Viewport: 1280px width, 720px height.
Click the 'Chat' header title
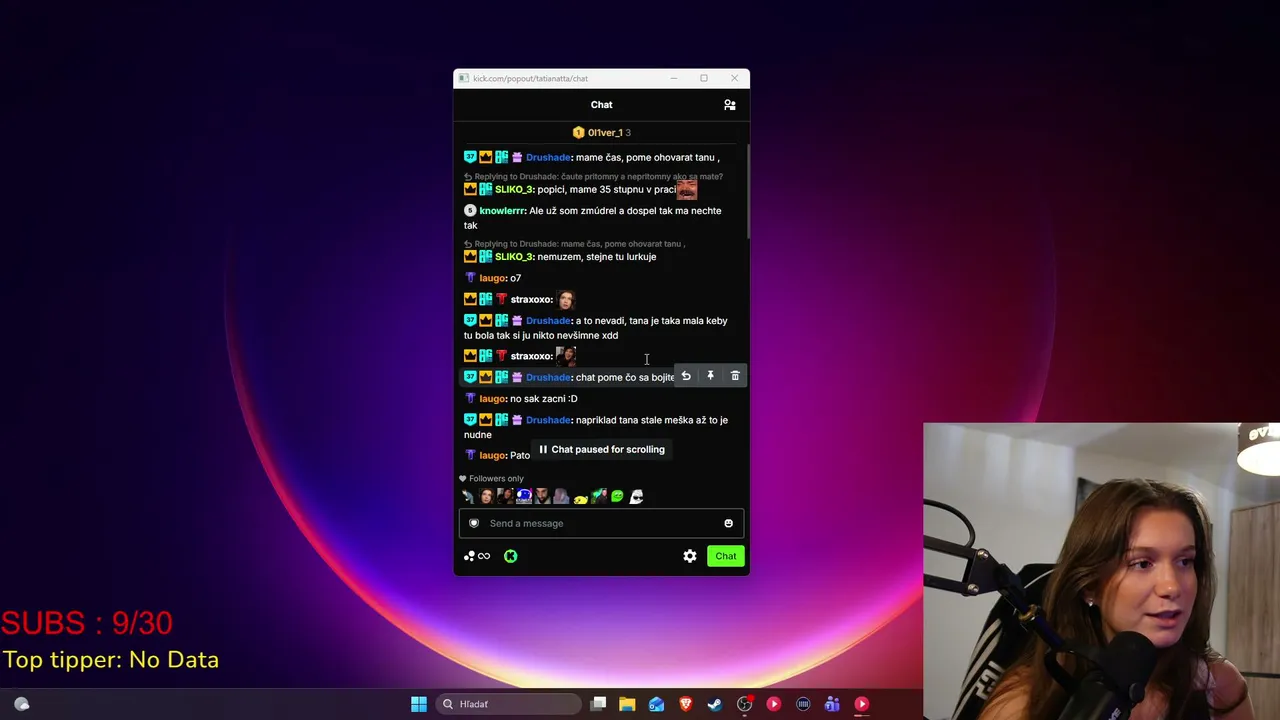coord(601,105)
